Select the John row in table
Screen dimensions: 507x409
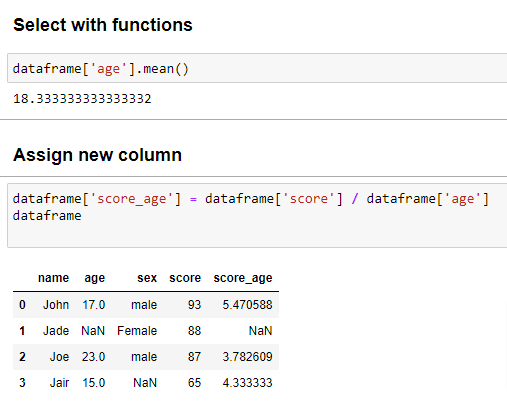[146, 305]
